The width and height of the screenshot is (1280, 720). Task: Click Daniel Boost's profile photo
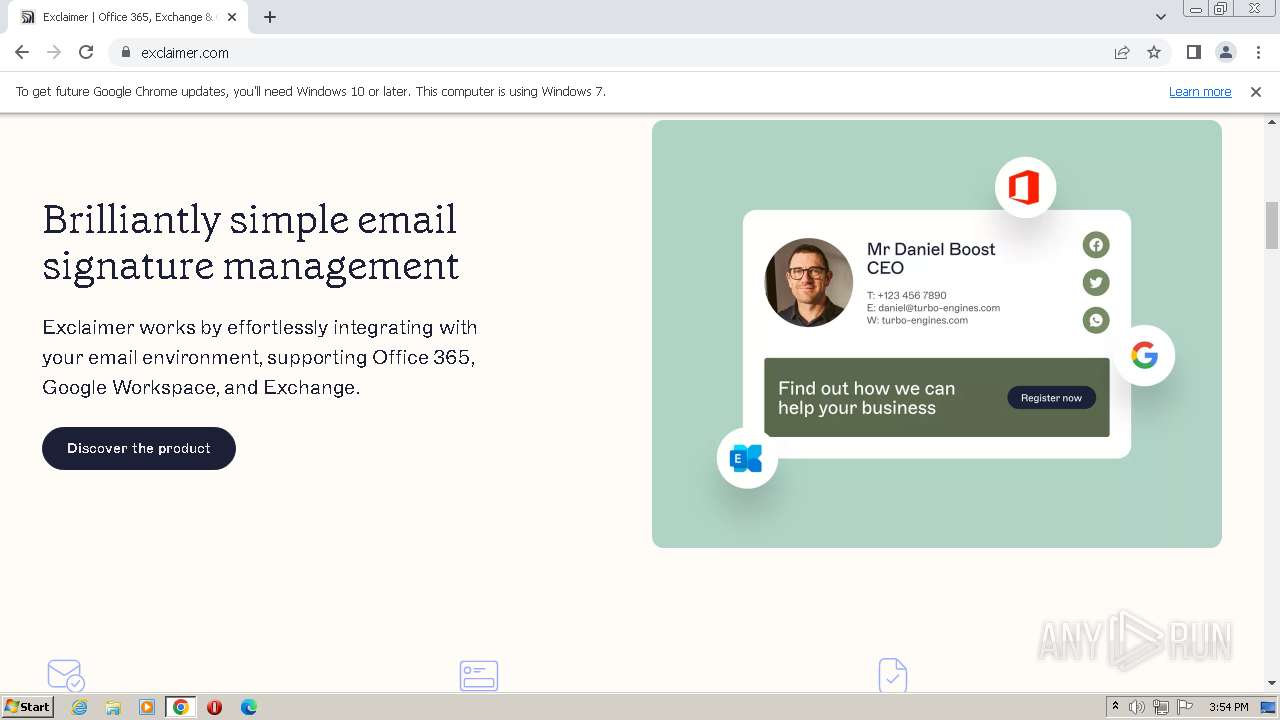click(x=809, y=282)
